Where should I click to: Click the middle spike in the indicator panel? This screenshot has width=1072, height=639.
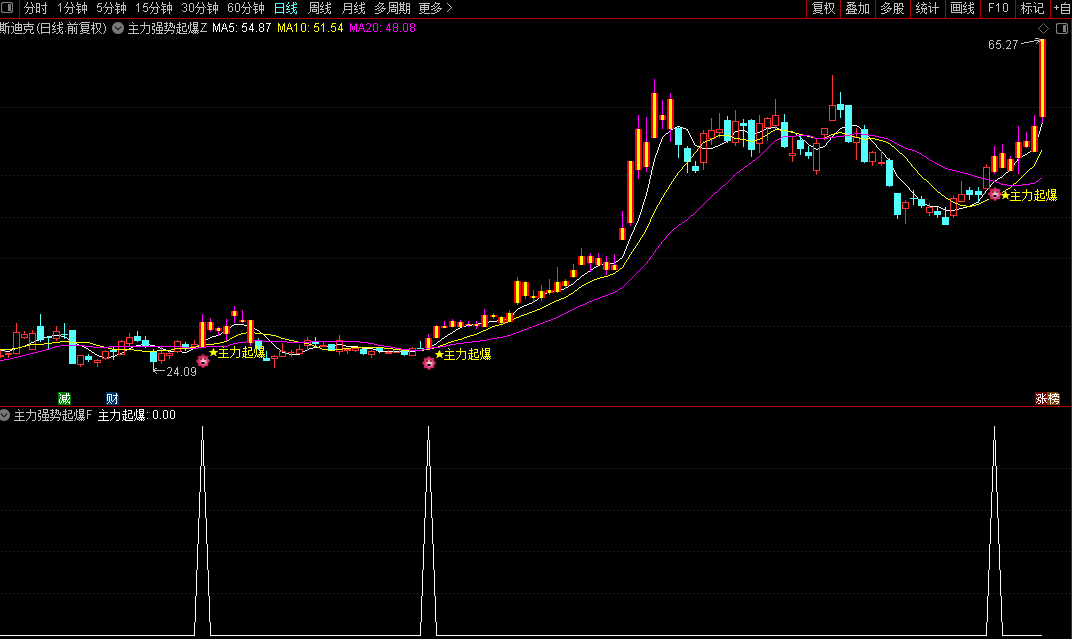click(429, 530)
